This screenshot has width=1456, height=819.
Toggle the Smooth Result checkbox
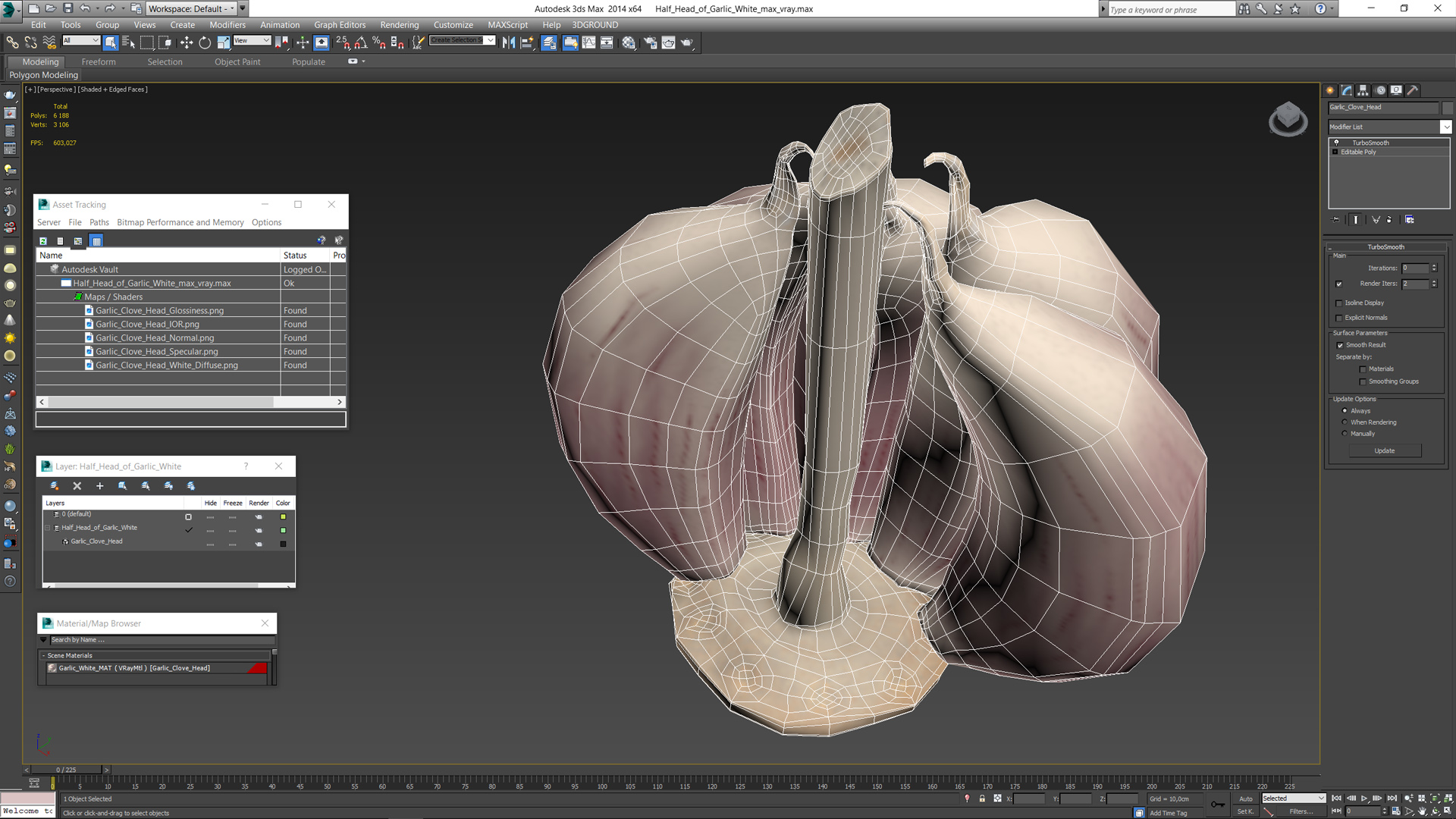tap(1340, 345)
